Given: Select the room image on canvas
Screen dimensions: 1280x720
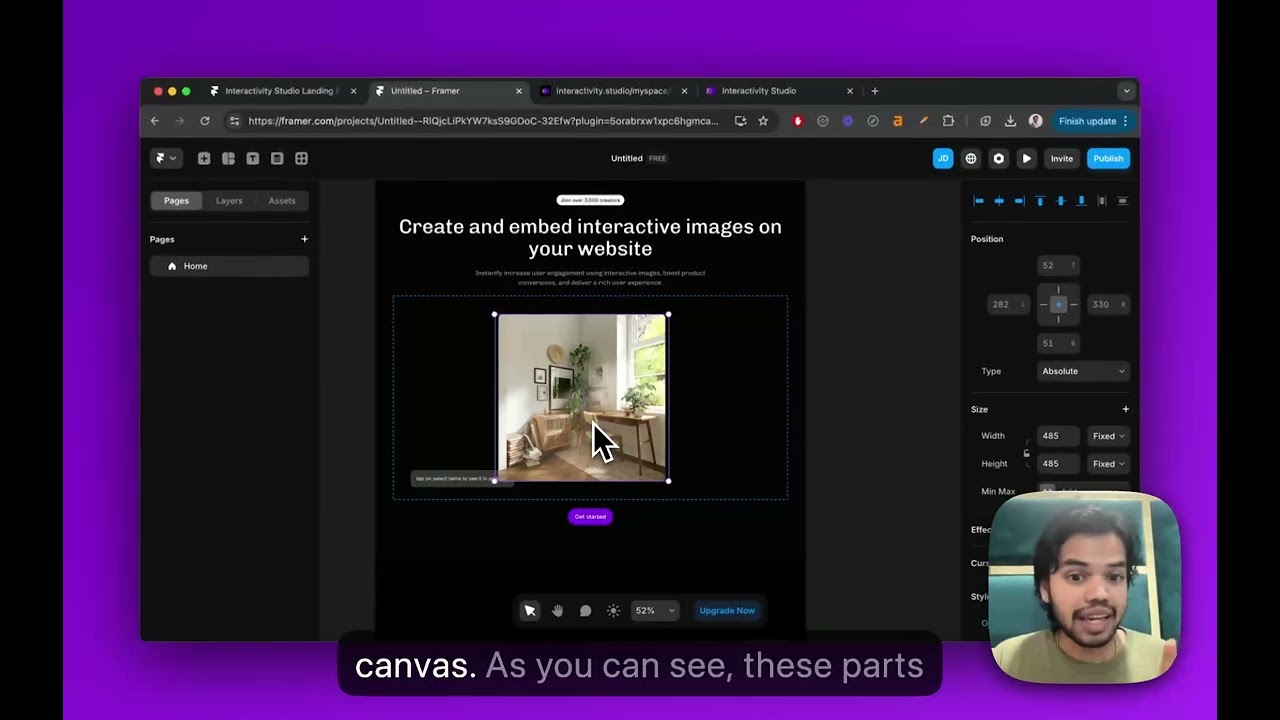Looking at the screenshot, I should pos(581,398).
